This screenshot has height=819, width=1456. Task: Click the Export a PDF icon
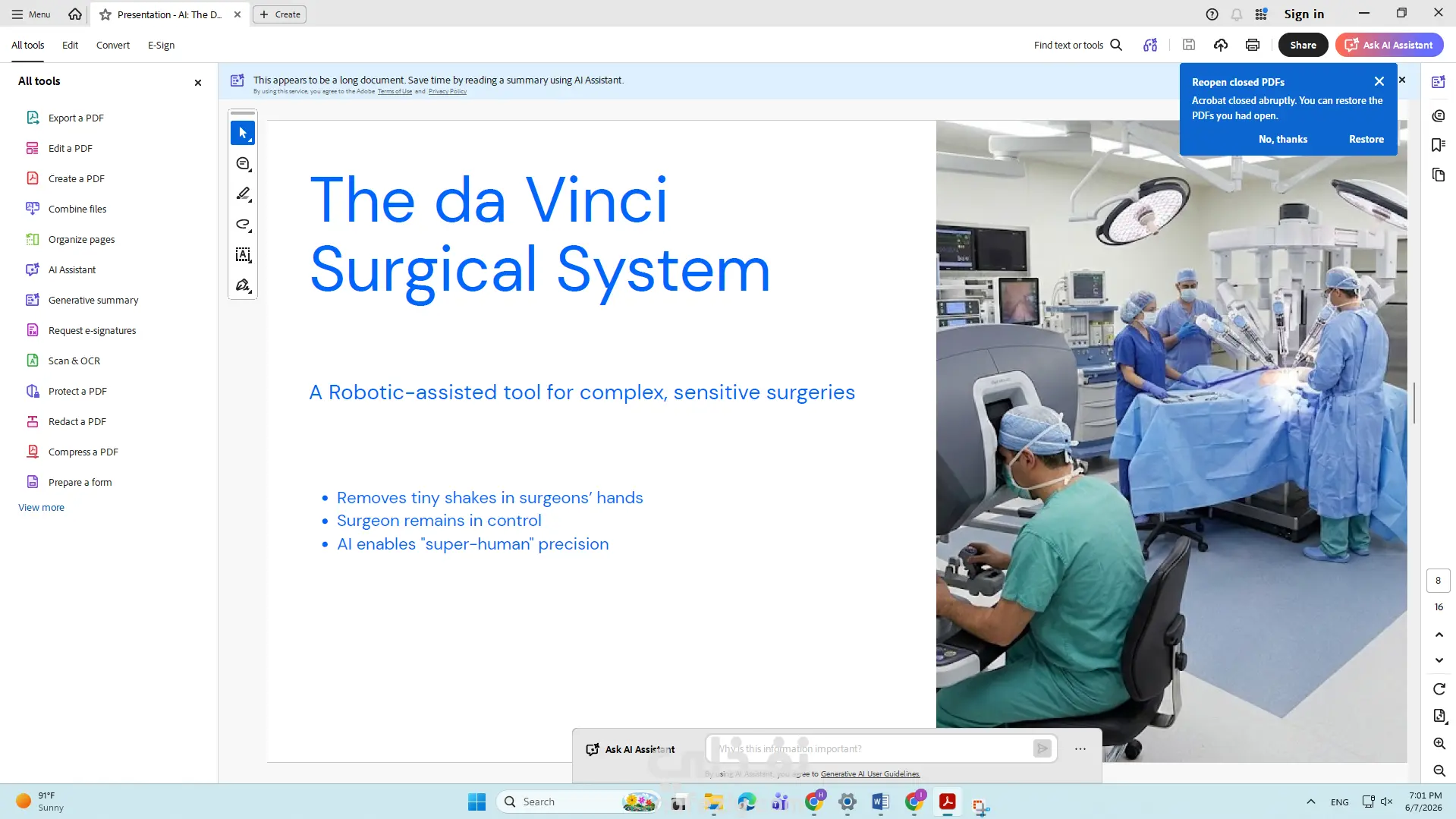coord(33,118)
